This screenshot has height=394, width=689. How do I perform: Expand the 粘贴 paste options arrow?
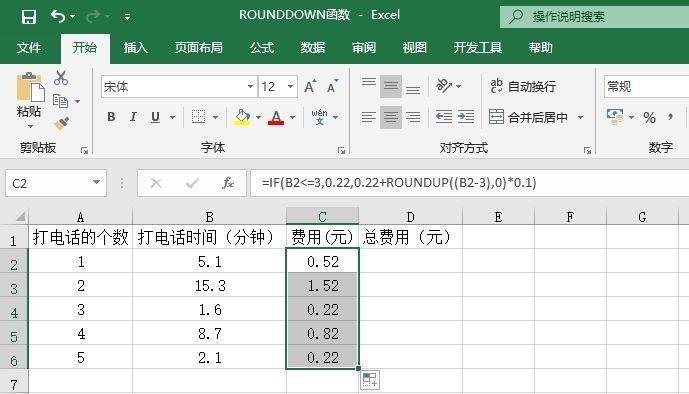pos(30,126)
